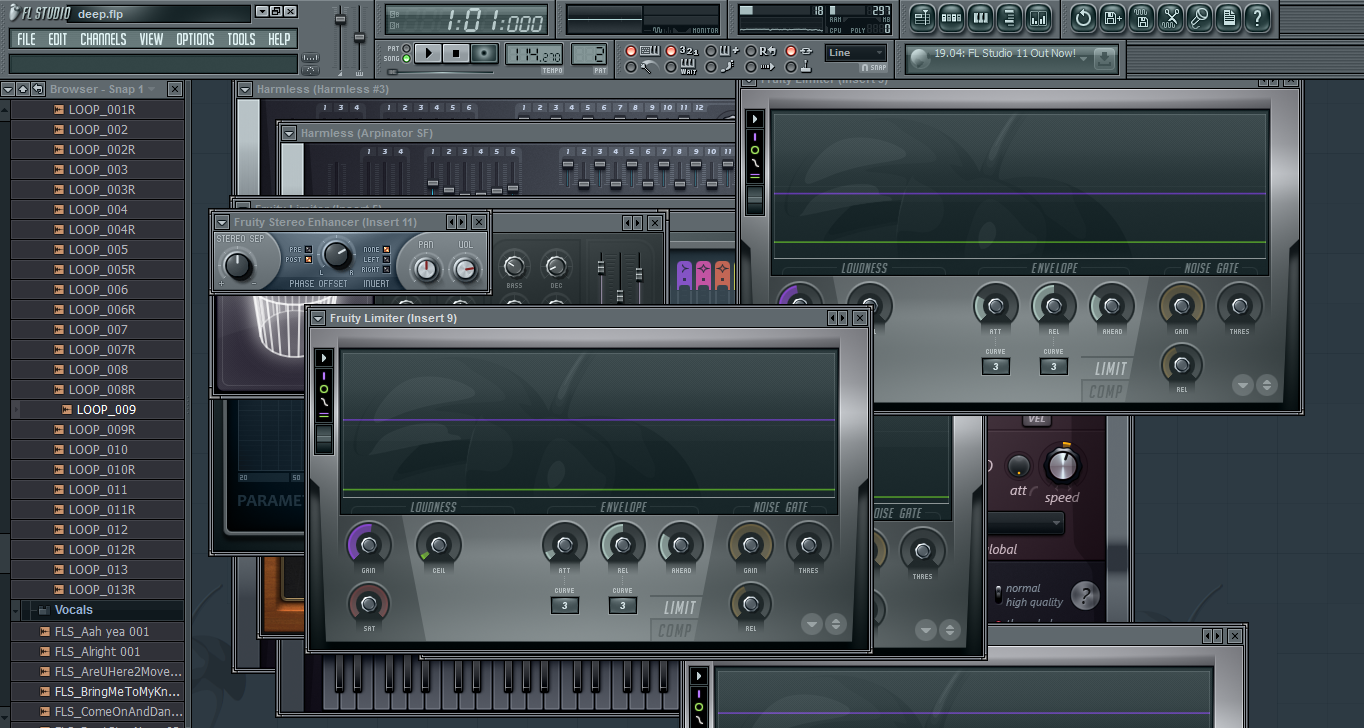Open the VIEW menu
Screen dimensions: 1364x728
point(151,39)
